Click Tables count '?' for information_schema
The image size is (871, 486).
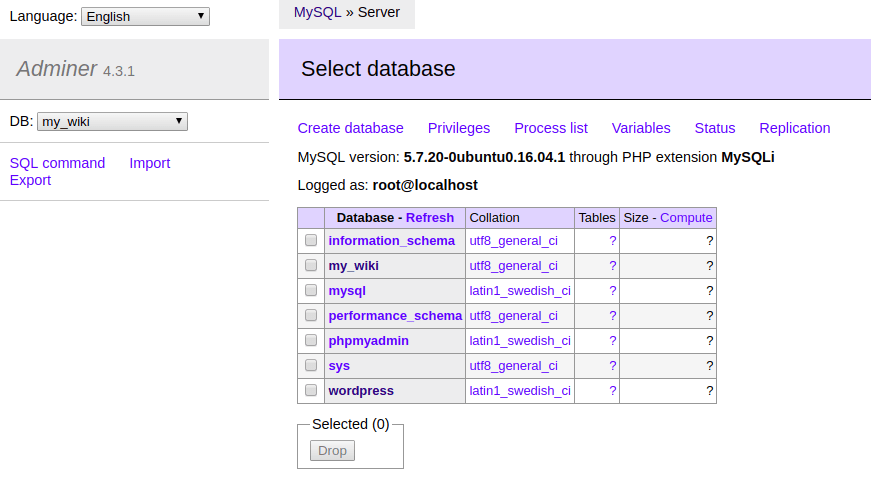tap(612, 241)
